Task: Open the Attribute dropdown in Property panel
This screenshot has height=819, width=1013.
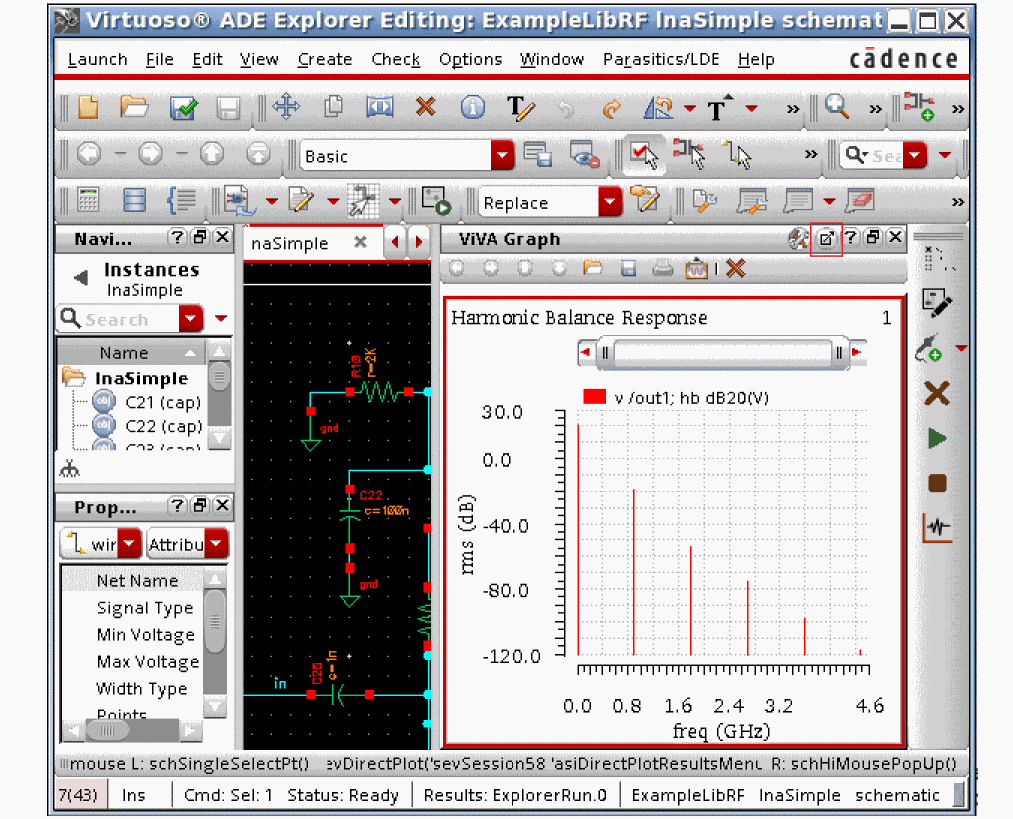Action: (x=215, y=545)
